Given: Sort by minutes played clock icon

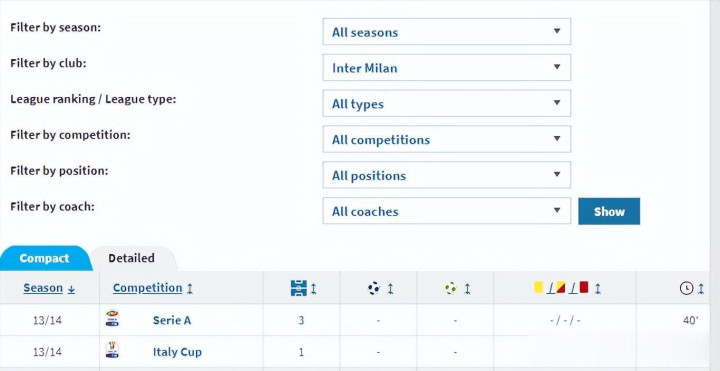Looking at the screenshot, I should point(686,288).
